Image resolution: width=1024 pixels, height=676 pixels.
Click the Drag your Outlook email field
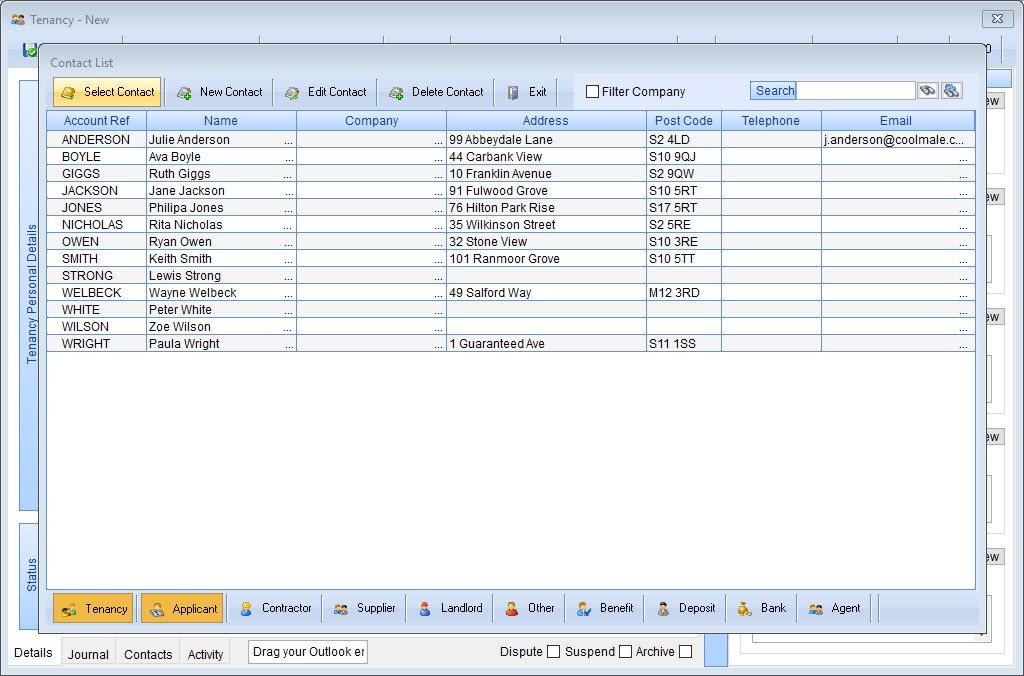click(x=308, y=652)
